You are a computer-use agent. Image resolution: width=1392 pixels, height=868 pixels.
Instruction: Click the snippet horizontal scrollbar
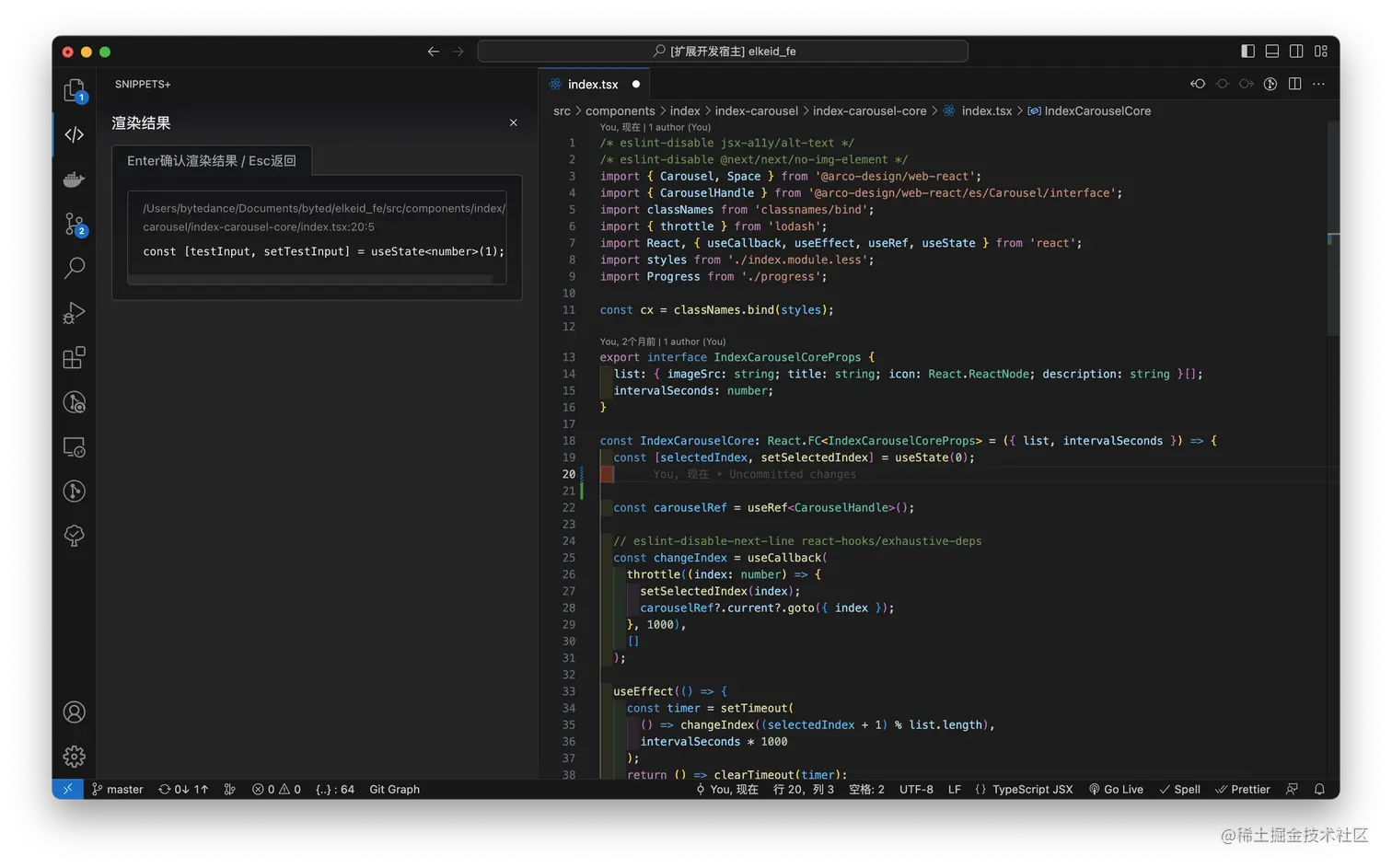point(310,279)
